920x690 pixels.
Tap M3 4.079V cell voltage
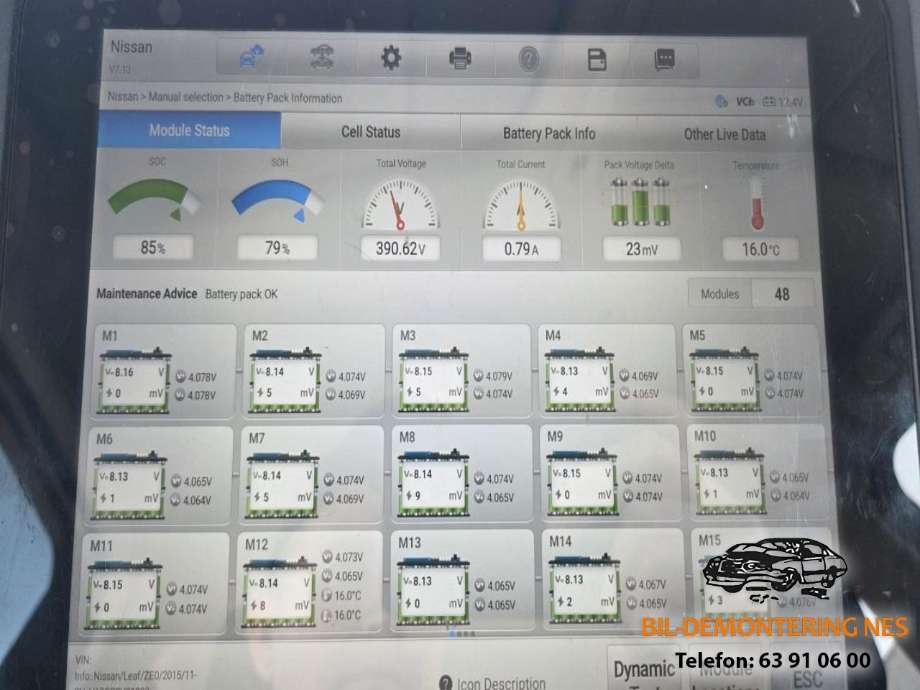(x=493, y=376)
